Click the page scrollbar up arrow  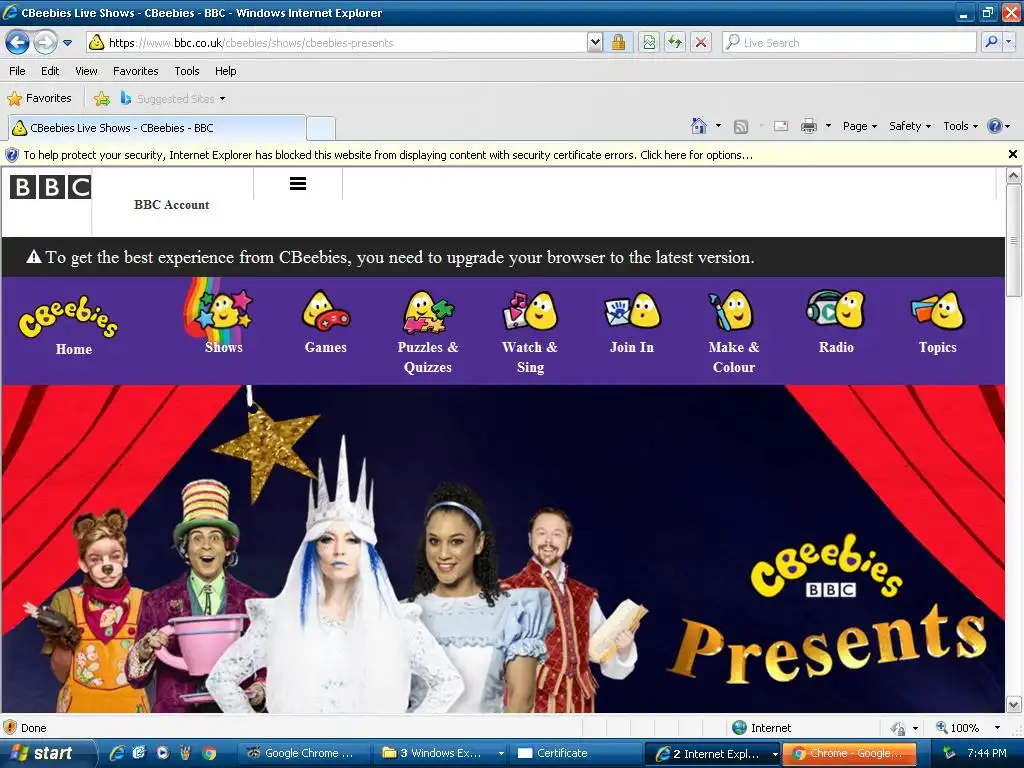coord(1014,176)
